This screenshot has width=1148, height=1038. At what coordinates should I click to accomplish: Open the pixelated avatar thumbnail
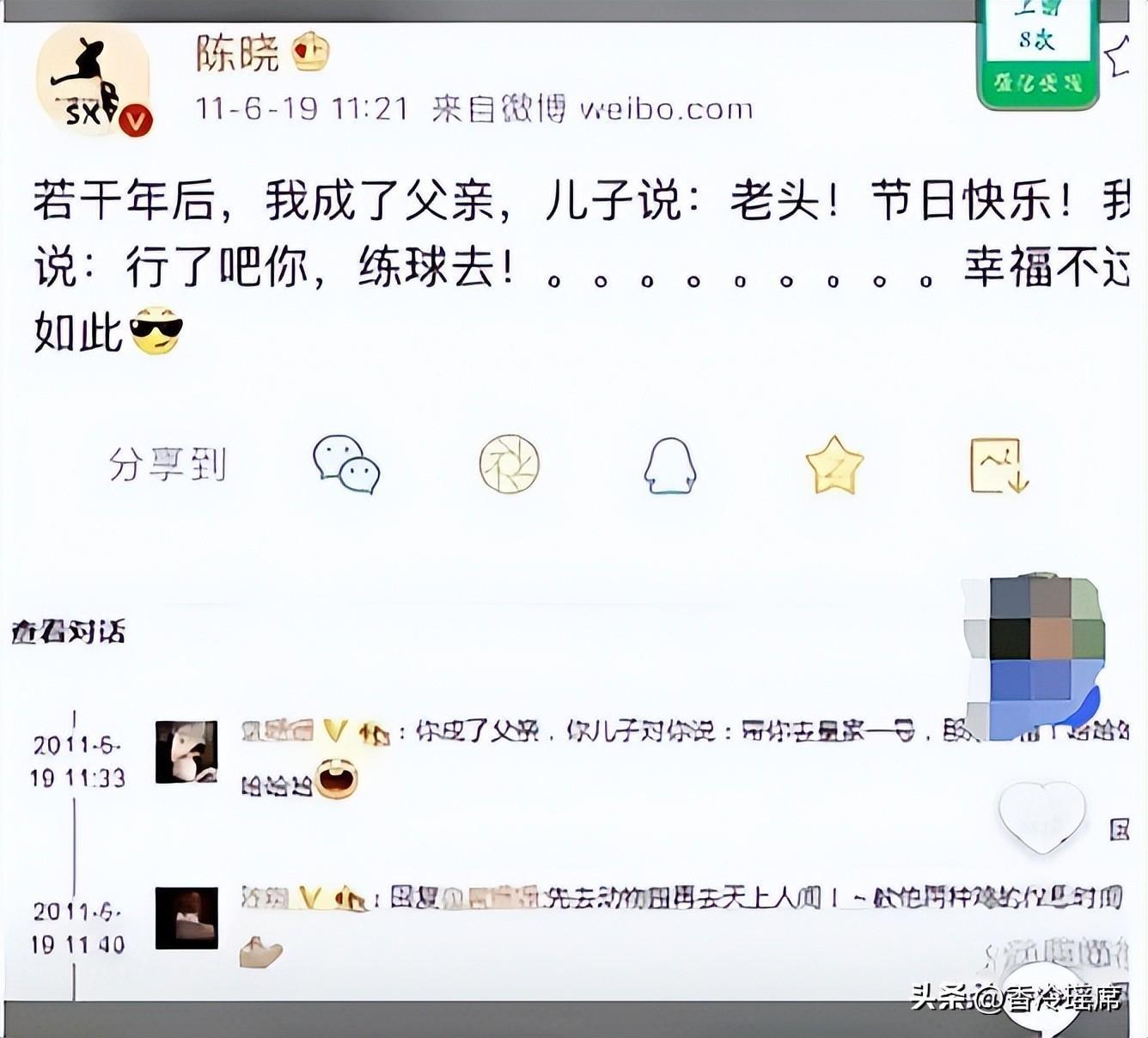(x=1033, y=657)
